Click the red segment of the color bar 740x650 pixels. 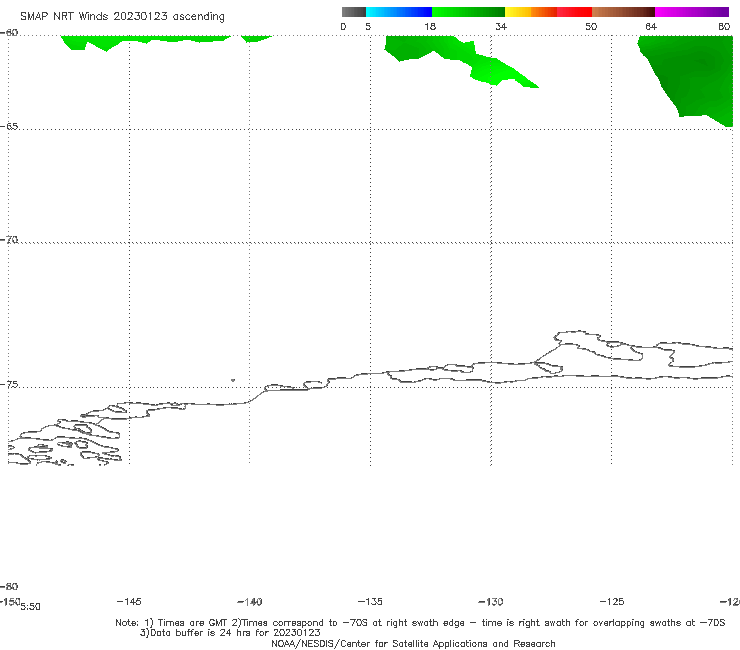(574, 12)
